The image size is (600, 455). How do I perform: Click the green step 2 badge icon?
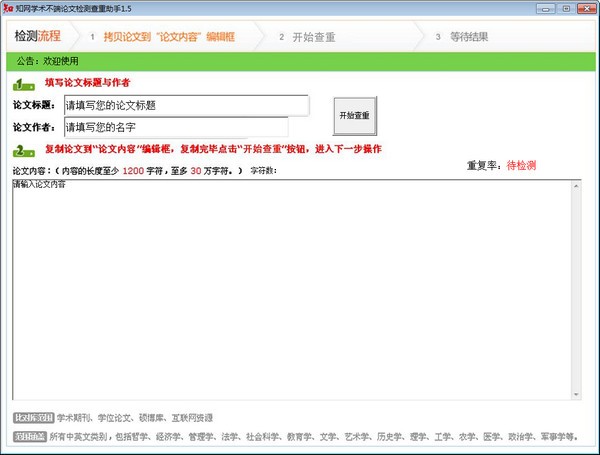point(25,151)
